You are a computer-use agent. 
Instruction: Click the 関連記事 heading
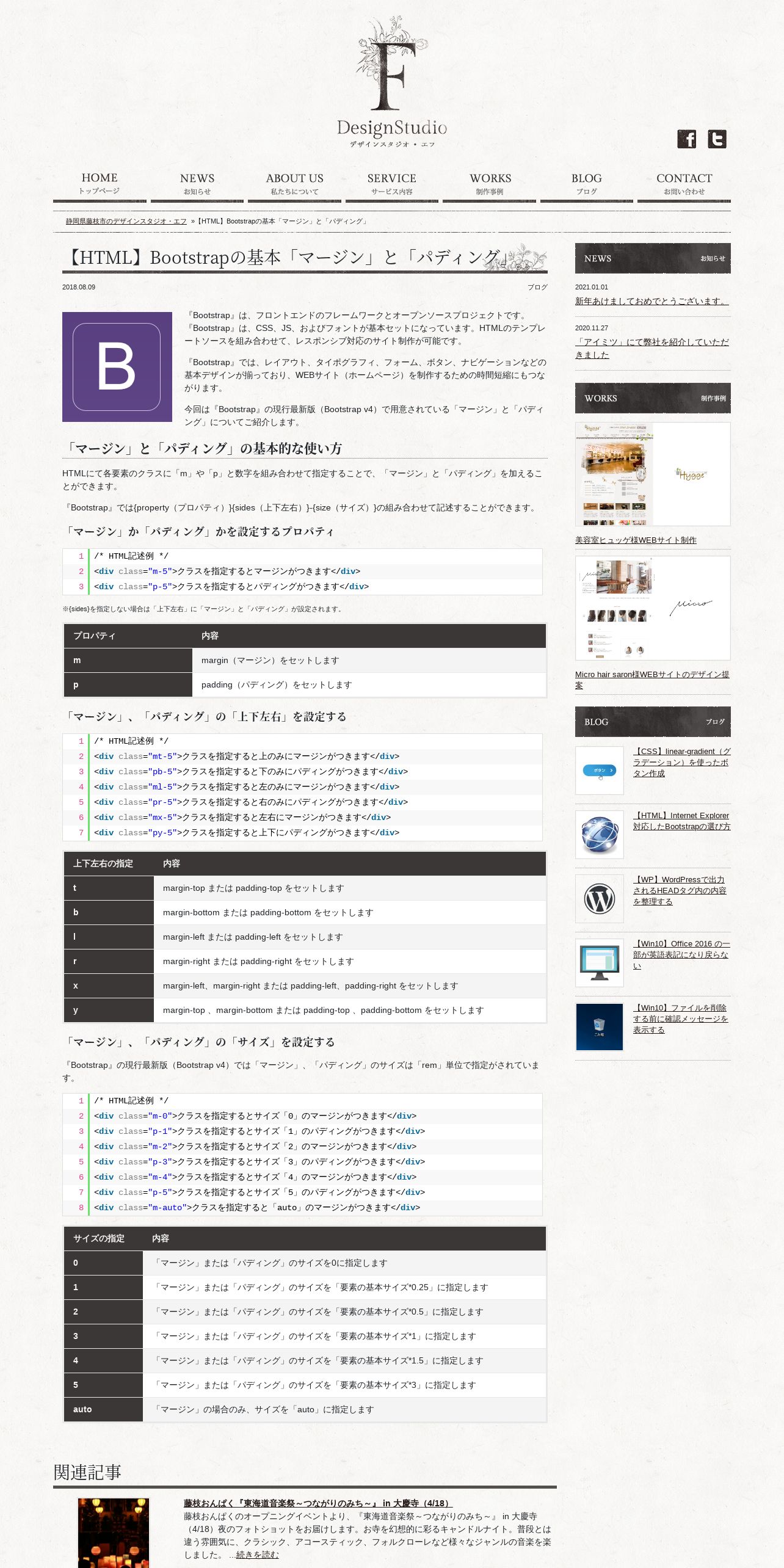click(87, 1472)
